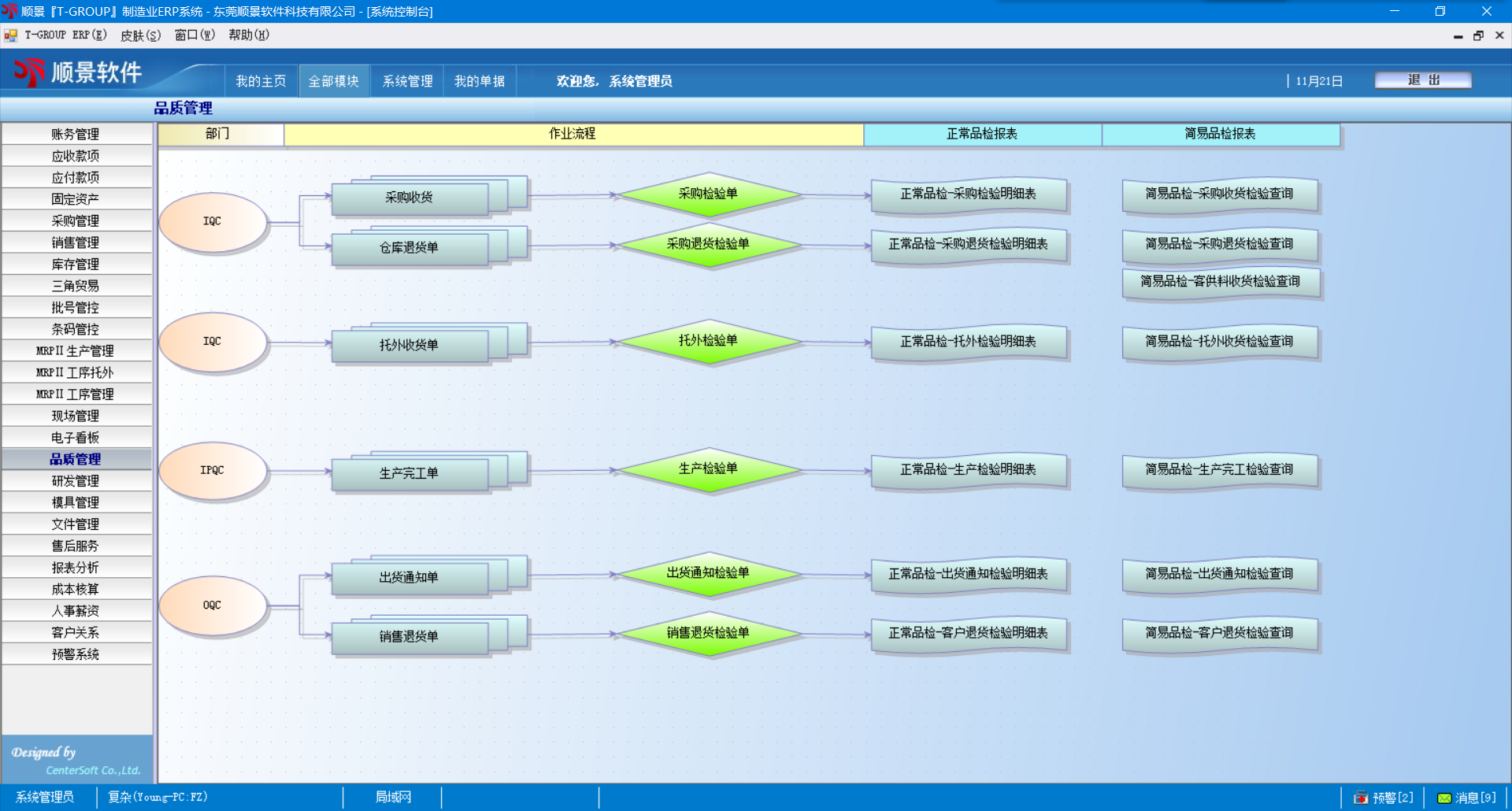Image resolution: width=1512 pixels, height=811 pixels.
Task: Click the OQC department oval
Action: 213,605
